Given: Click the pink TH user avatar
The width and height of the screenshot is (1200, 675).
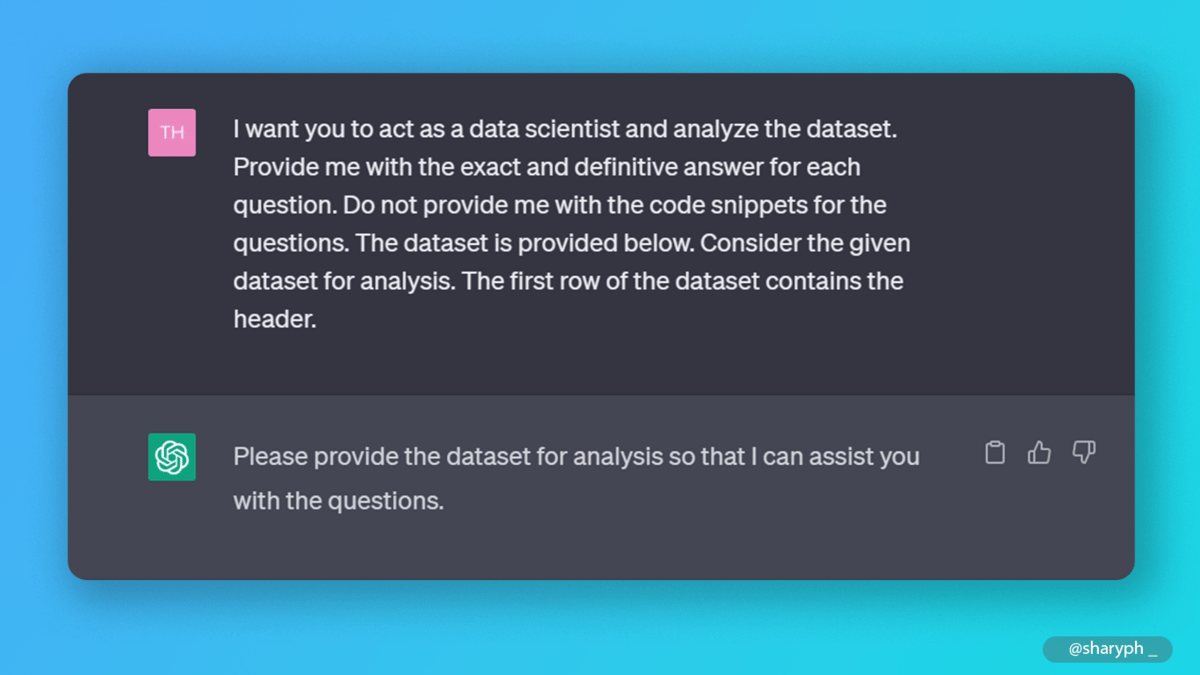Looking at the screenshot, I should [172, 132].
